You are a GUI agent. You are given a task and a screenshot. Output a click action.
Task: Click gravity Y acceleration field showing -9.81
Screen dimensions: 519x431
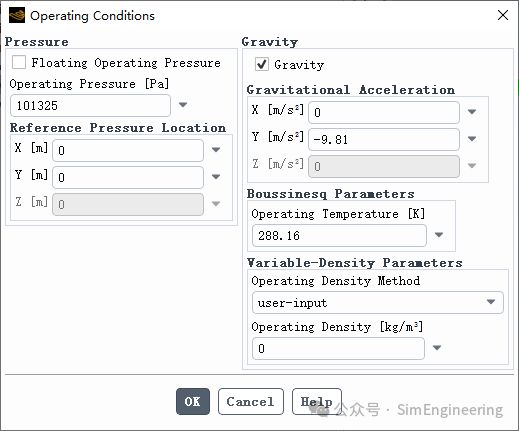click(x=384, y=139)
